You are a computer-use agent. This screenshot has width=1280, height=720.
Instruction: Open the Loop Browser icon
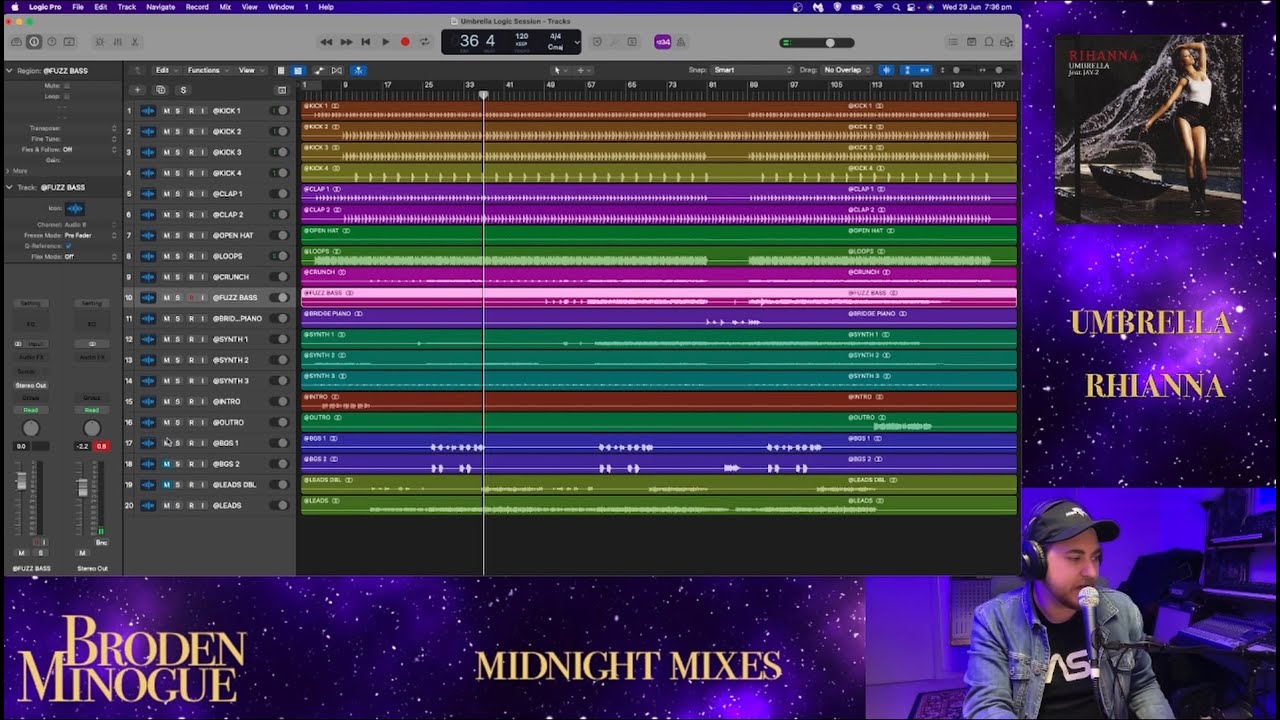pos(989,42)
